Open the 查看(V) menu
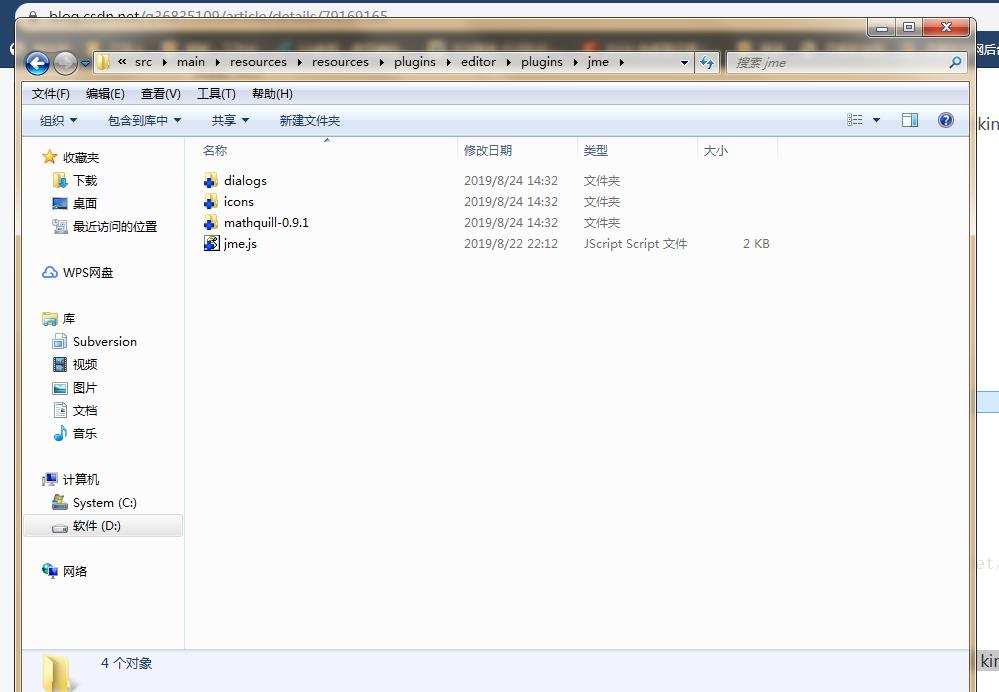Screen dimensions: 999x692 tap(161, 93)
